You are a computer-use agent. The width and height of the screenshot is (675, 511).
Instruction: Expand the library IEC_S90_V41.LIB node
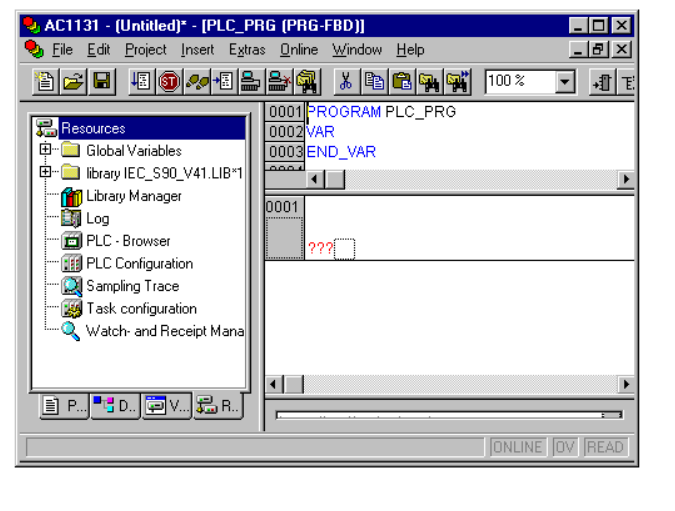[45, 173]
